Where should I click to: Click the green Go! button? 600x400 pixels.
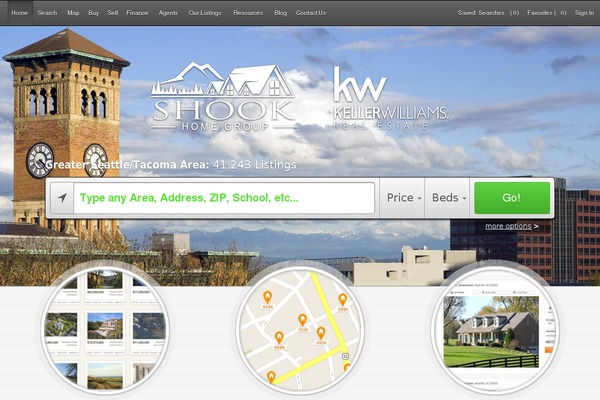point(512,198)
